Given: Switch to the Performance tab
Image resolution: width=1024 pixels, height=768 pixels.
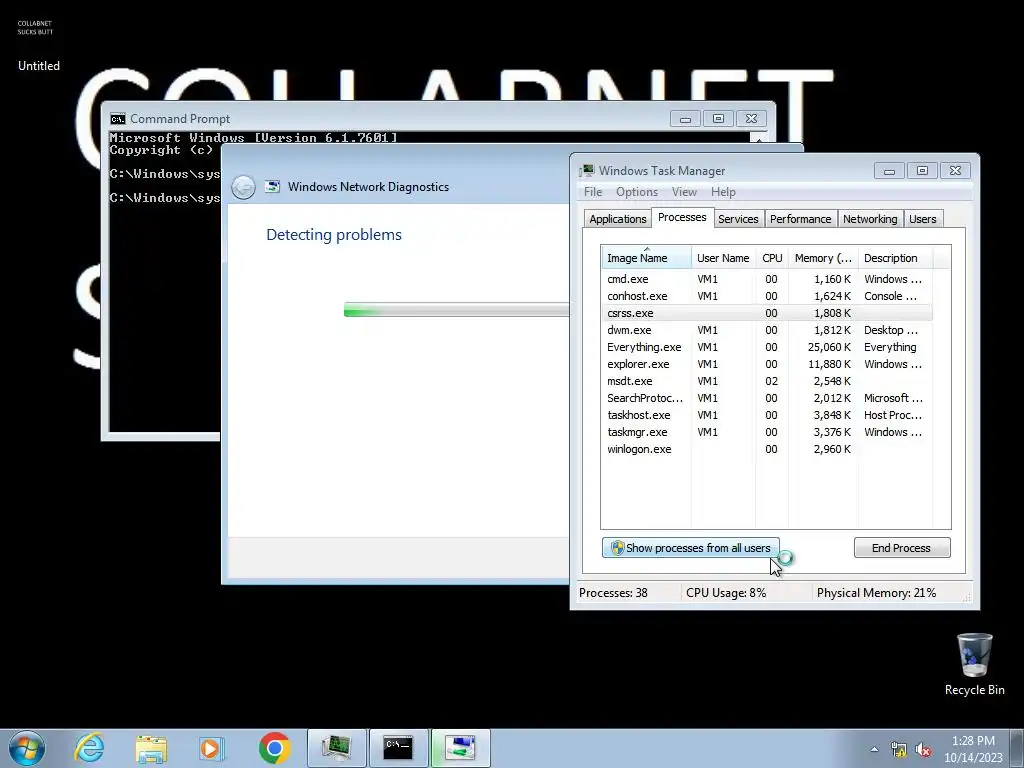Looking at the screenshot, I should pyautogui.click(x=800, y=219).
